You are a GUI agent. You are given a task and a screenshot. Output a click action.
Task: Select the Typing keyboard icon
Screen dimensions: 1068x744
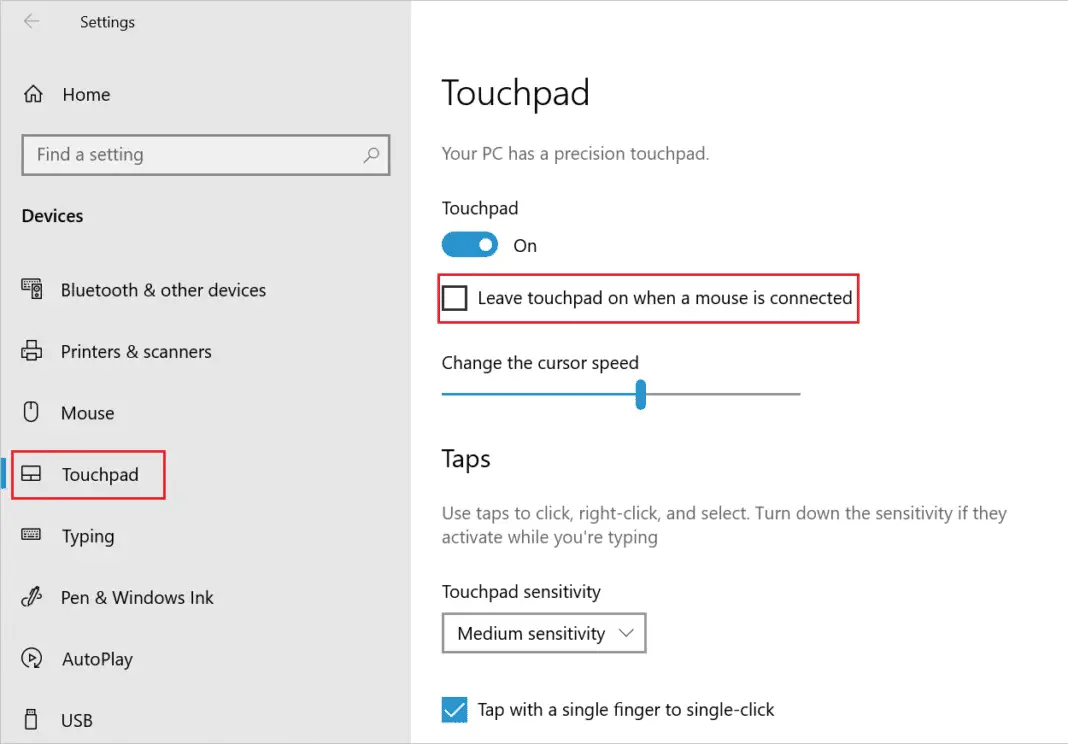tap(33, 536)
